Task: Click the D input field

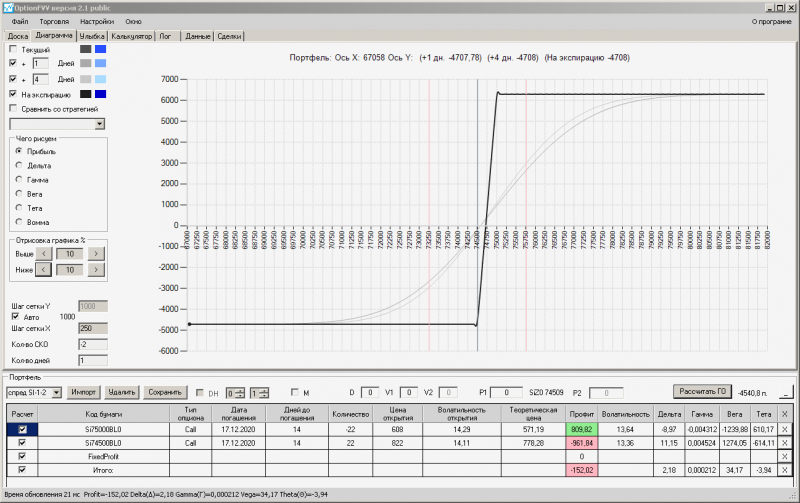Action: coord(370,392)
